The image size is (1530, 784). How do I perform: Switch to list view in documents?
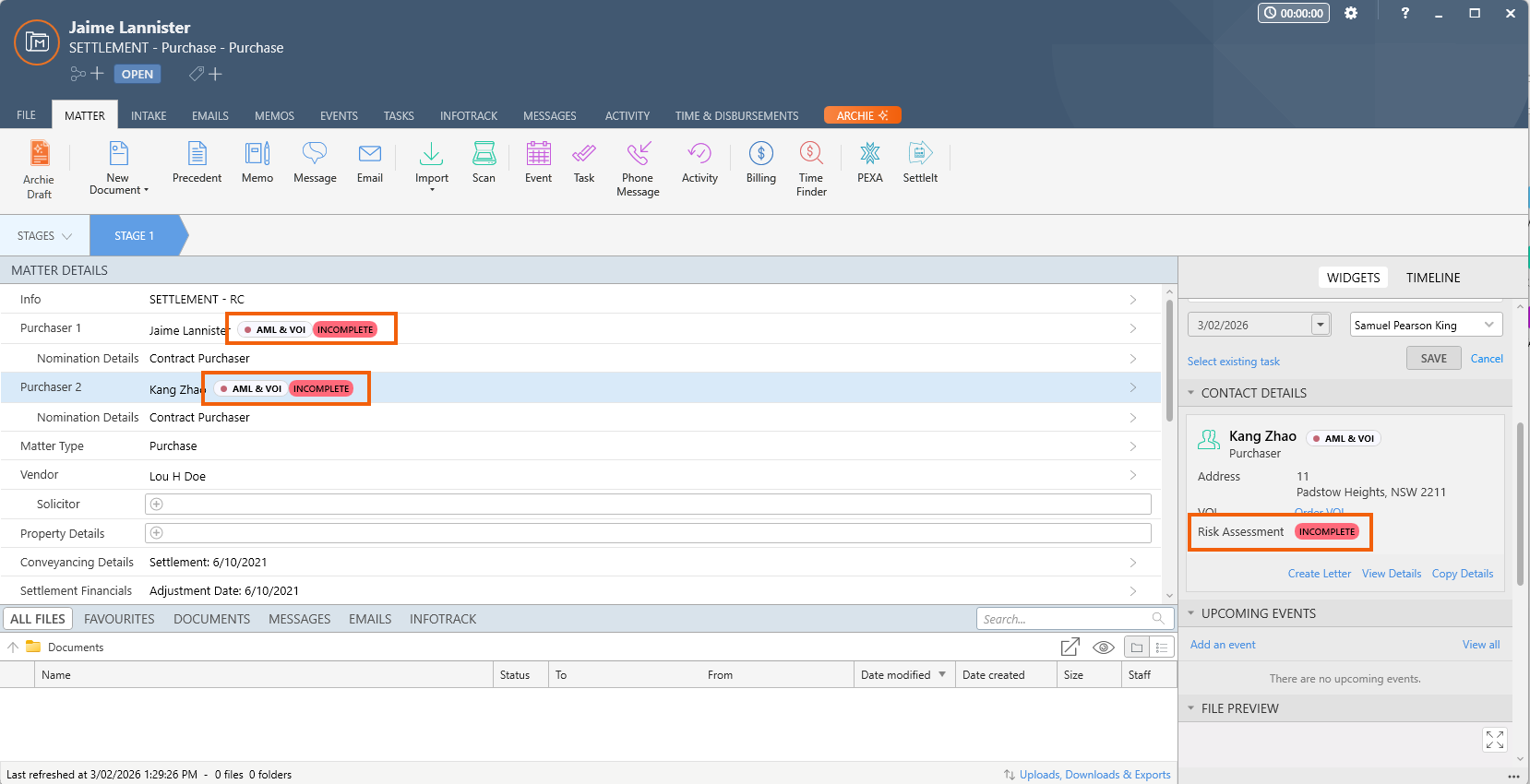point(1162,647)
